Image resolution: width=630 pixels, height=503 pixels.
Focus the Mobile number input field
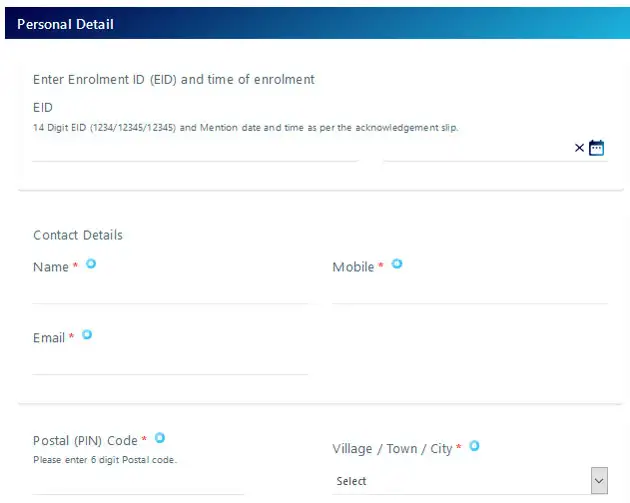(x=469, y=291)
